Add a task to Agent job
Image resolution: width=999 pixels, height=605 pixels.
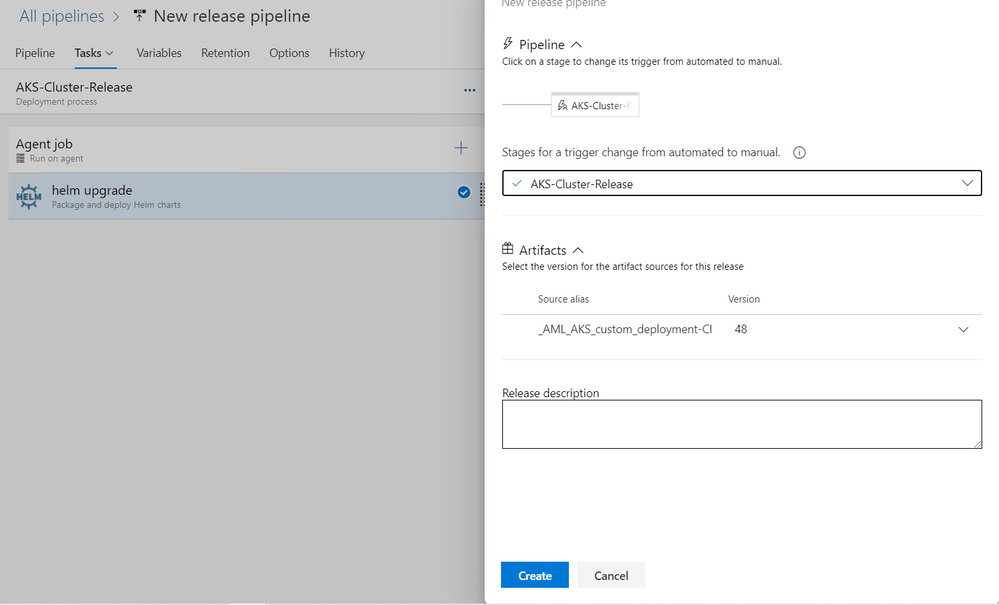click(x=461, y=148)
